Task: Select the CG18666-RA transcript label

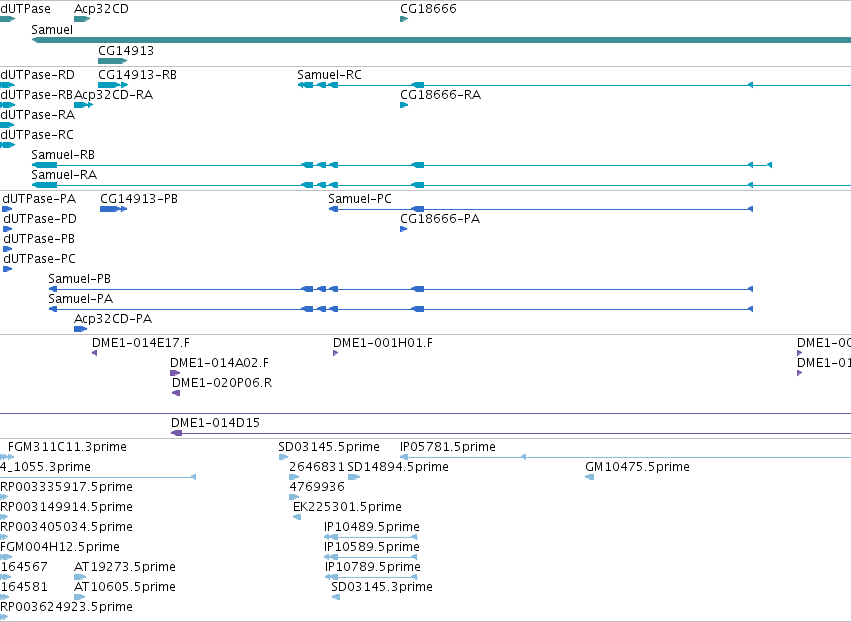Action: pyautogui.click(x=441, y=94)
